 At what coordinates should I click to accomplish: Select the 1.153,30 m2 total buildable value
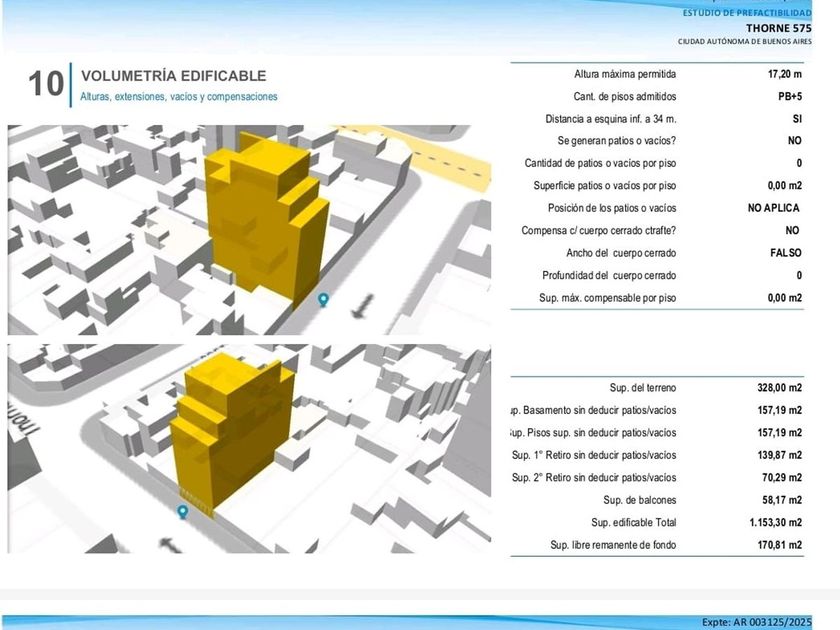(x=773, y=523)
